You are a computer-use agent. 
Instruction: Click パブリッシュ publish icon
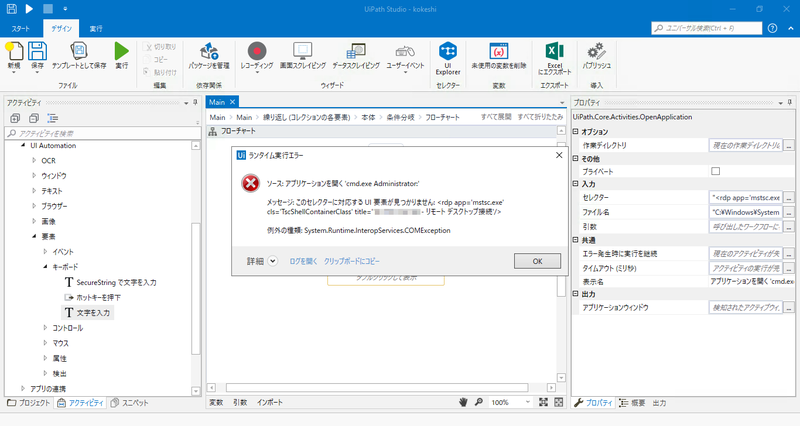pyautogui.click(x=596, y=51)
